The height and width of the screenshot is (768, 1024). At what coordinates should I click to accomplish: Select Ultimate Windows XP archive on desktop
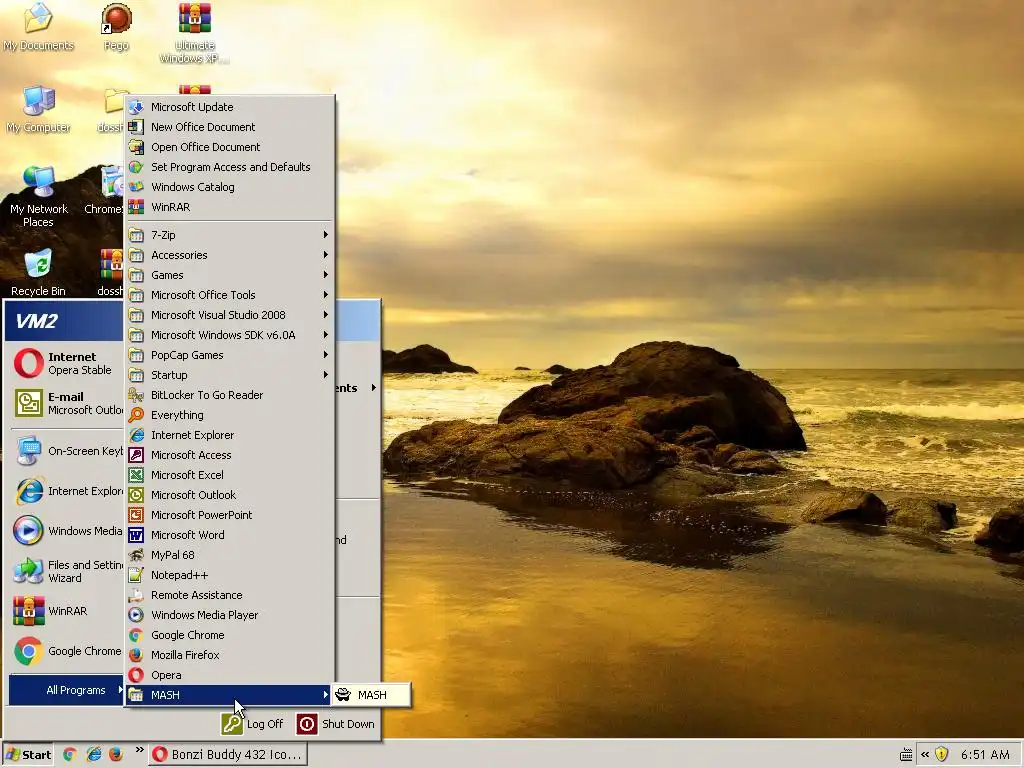[x=195, y=33]
